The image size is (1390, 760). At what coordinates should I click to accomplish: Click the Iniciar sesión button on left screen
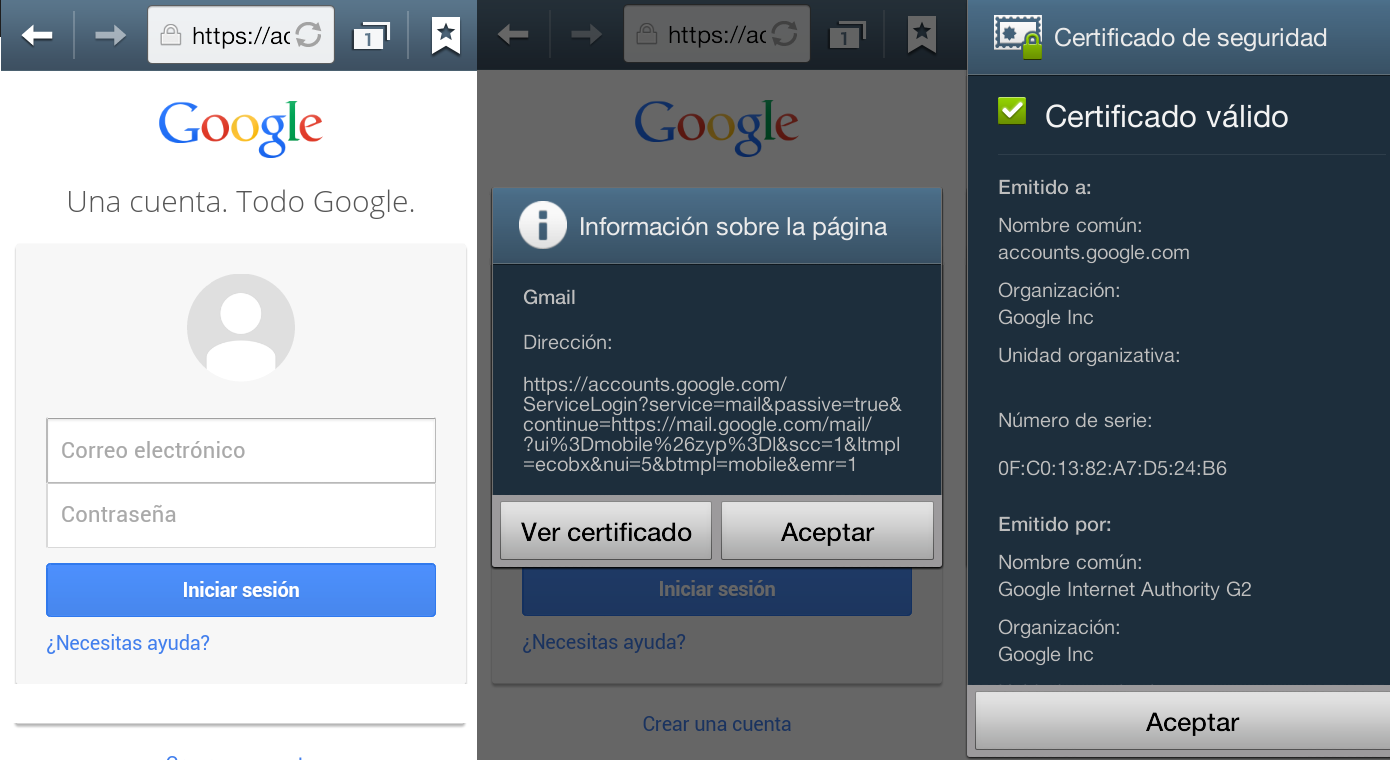tap(241, 590)
